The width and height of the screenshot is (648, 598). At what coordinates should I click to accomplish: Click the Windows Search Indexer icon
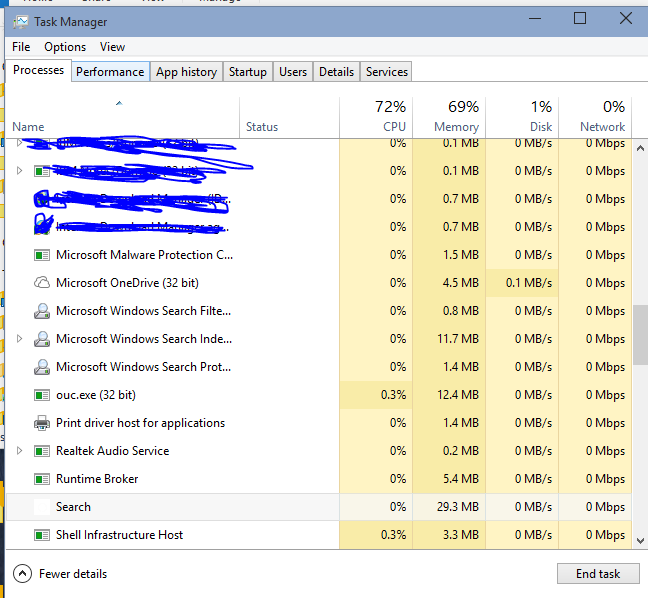point(42,339)
